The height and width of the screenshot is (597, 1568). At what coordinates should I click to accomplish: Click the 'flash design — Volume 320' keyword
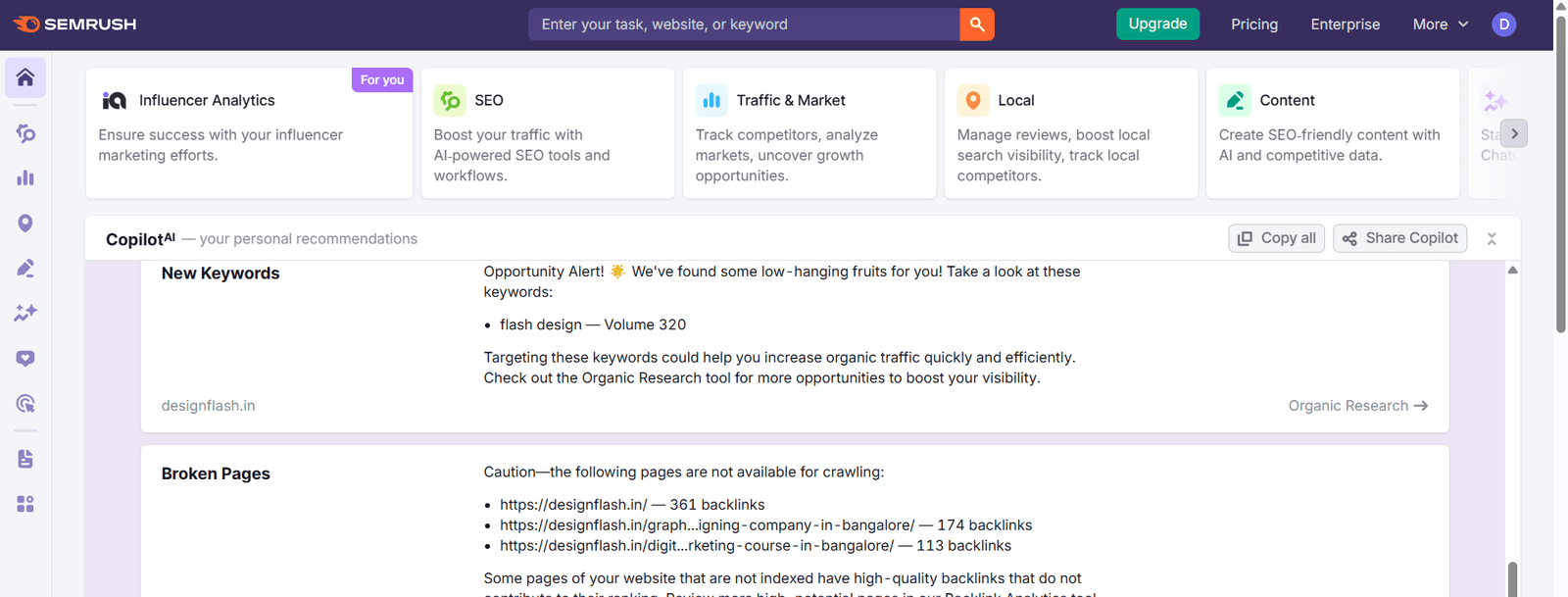coord(593,324)
